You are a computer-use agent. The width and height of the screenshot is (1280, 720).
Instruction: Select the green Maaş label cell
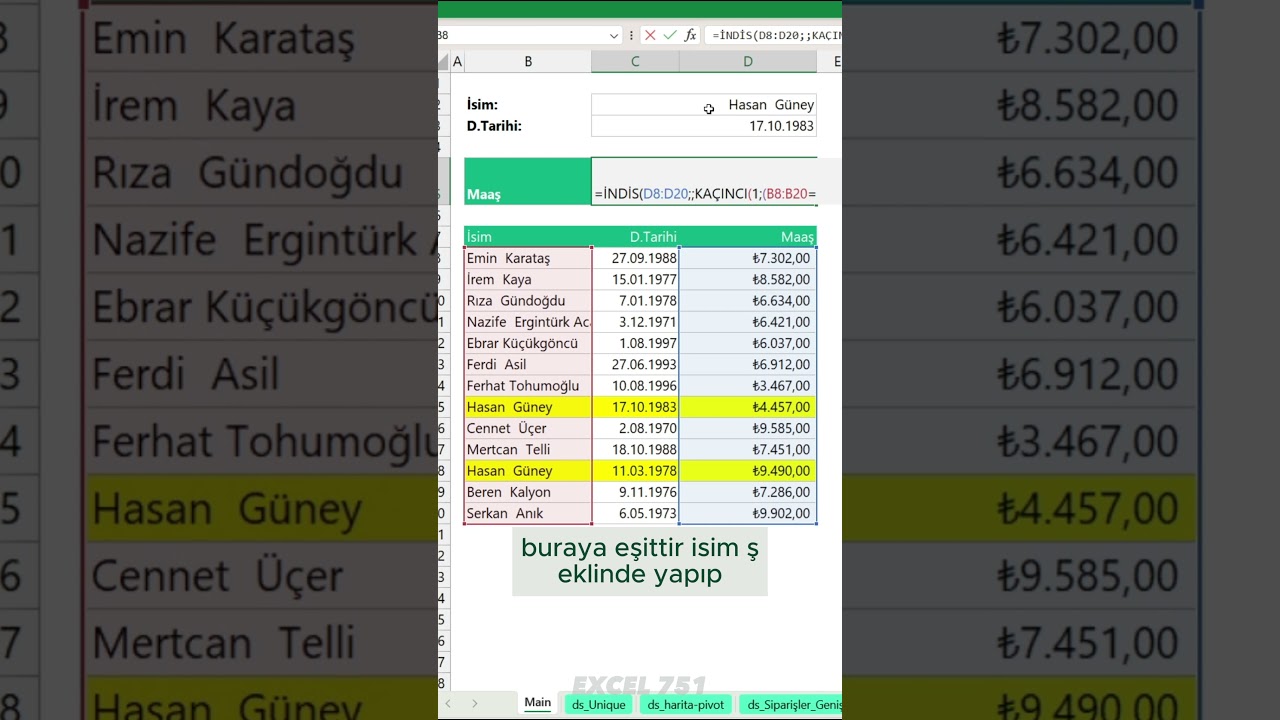click(x=528, y=181)
